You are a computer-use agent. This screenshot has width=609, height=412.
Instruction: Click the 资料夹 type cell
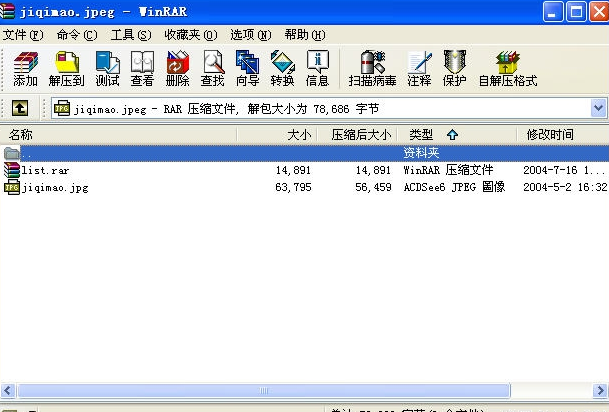tap(421, 153)
